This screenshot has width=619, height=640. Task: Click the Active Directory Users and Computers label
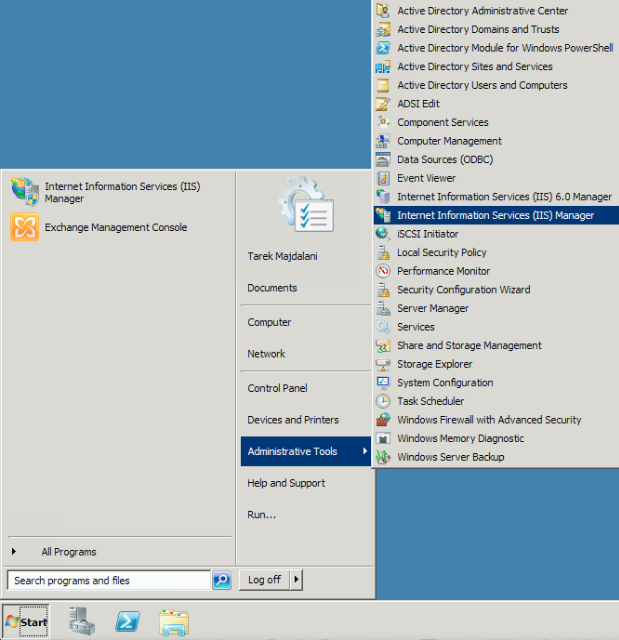click(482, 85)
